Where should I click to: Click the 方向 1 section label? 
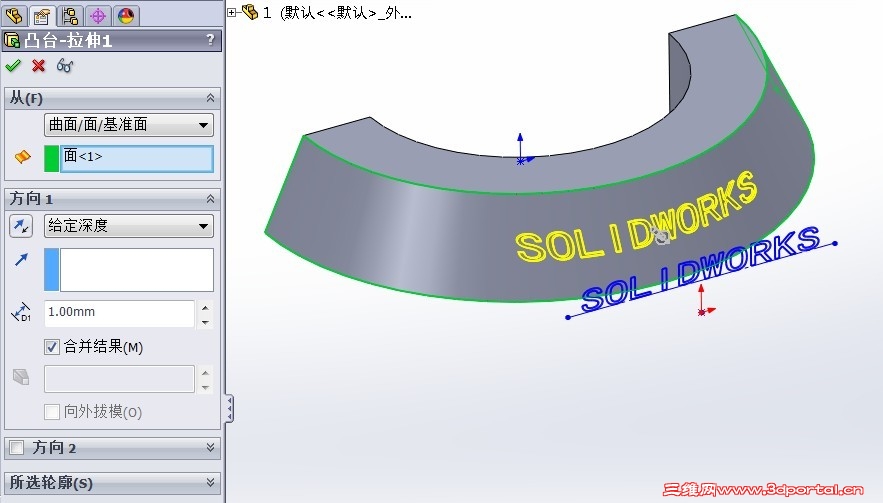(31, 198)
